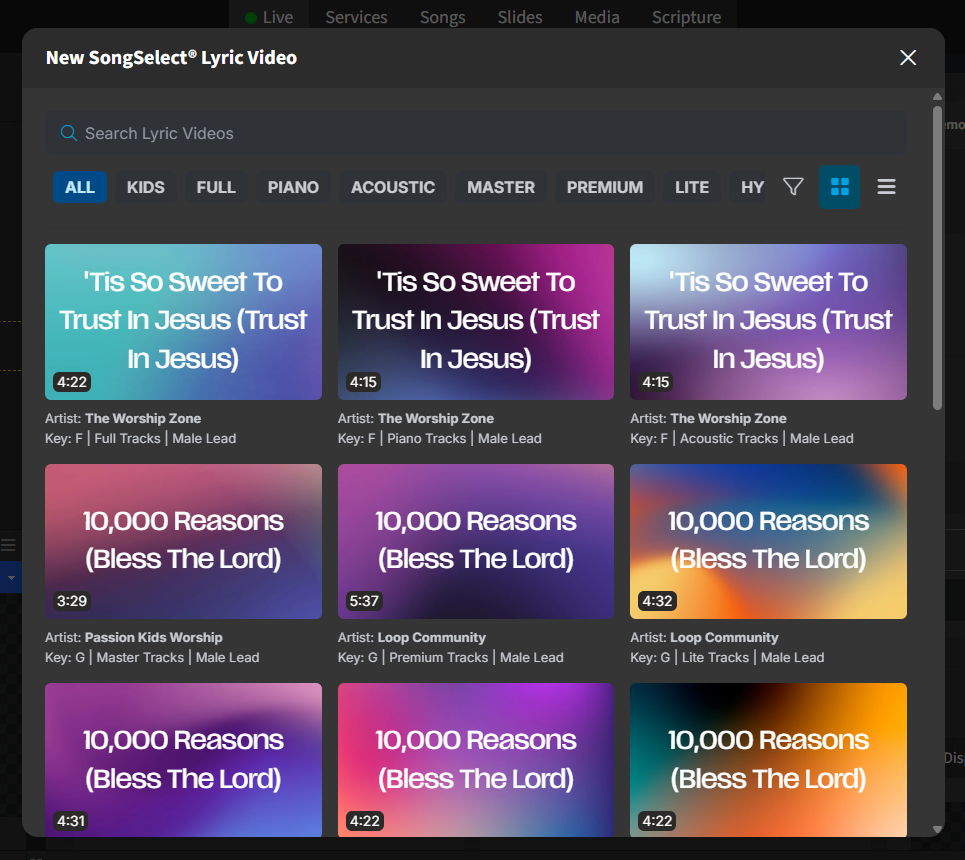
Task: Switch to grid view layout
Action: pos(839,187)
